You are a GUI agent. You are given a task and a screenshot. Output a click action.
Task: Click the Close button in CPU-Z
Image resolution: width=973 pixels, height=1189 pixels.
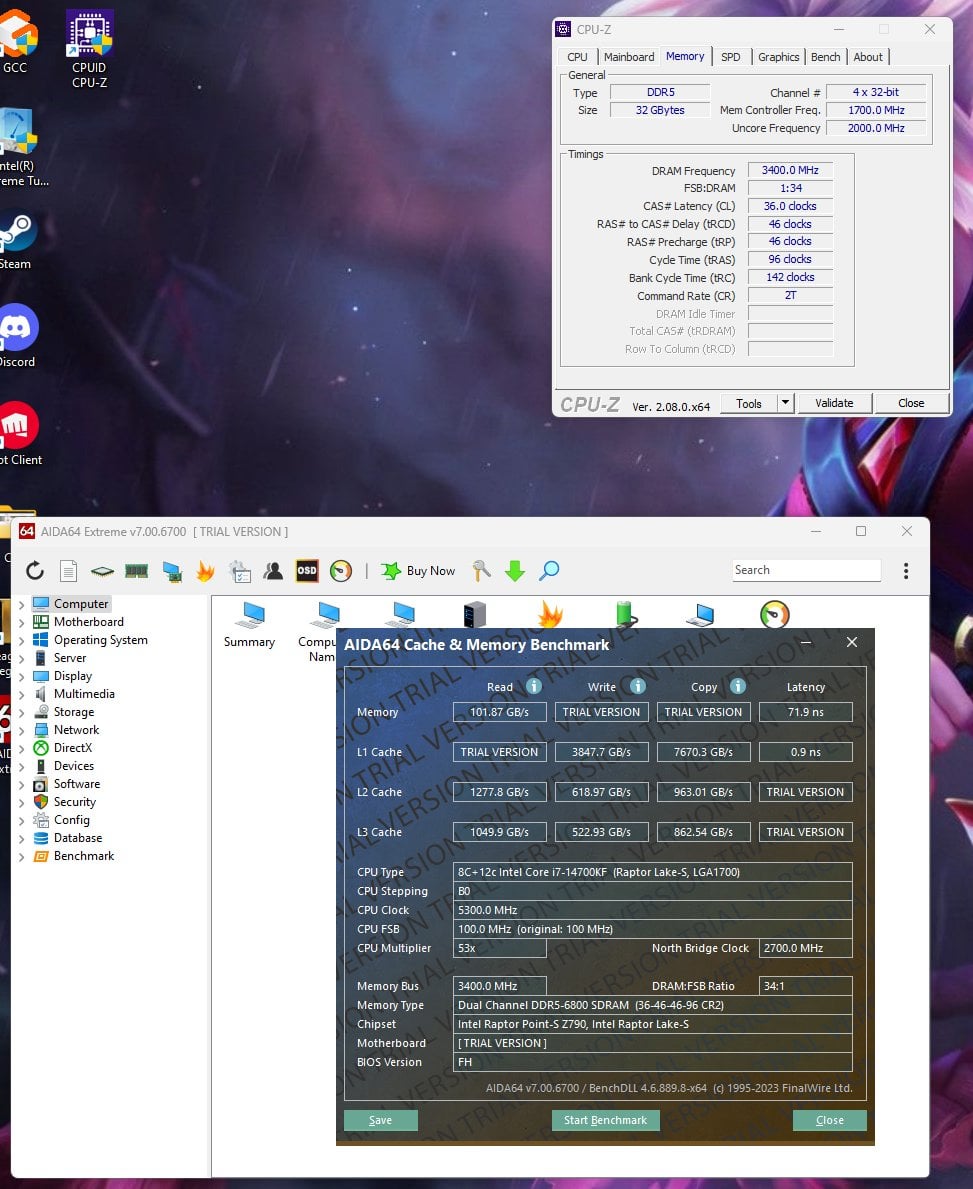pos(911,403)
